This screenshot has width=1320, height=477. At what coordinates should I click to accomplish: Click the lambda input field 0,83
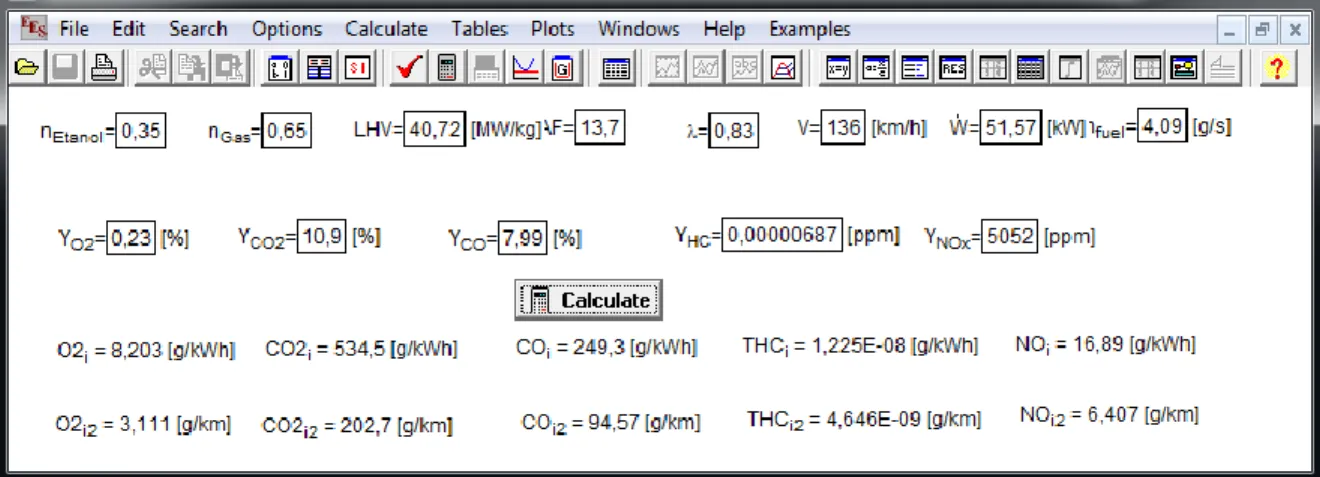pos(733,130)
